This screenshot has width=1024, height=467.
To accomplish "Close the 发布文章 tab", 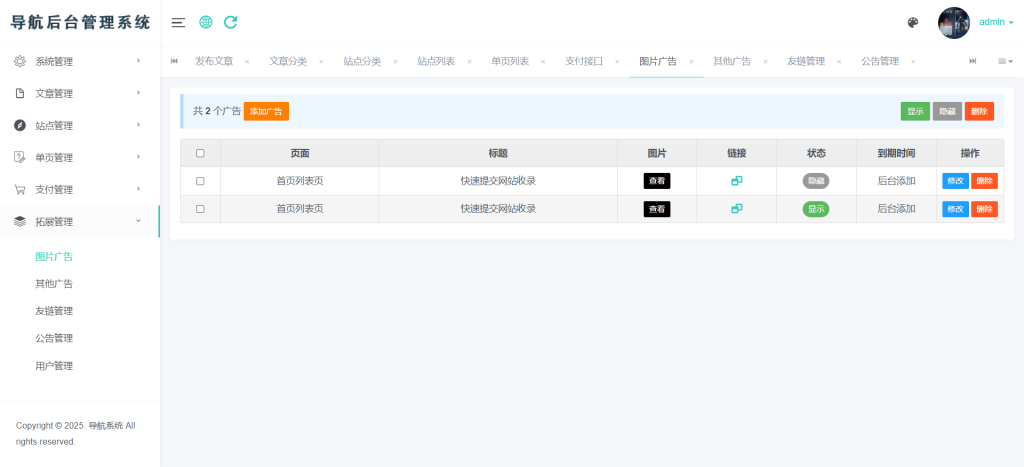I will [247, 62].
